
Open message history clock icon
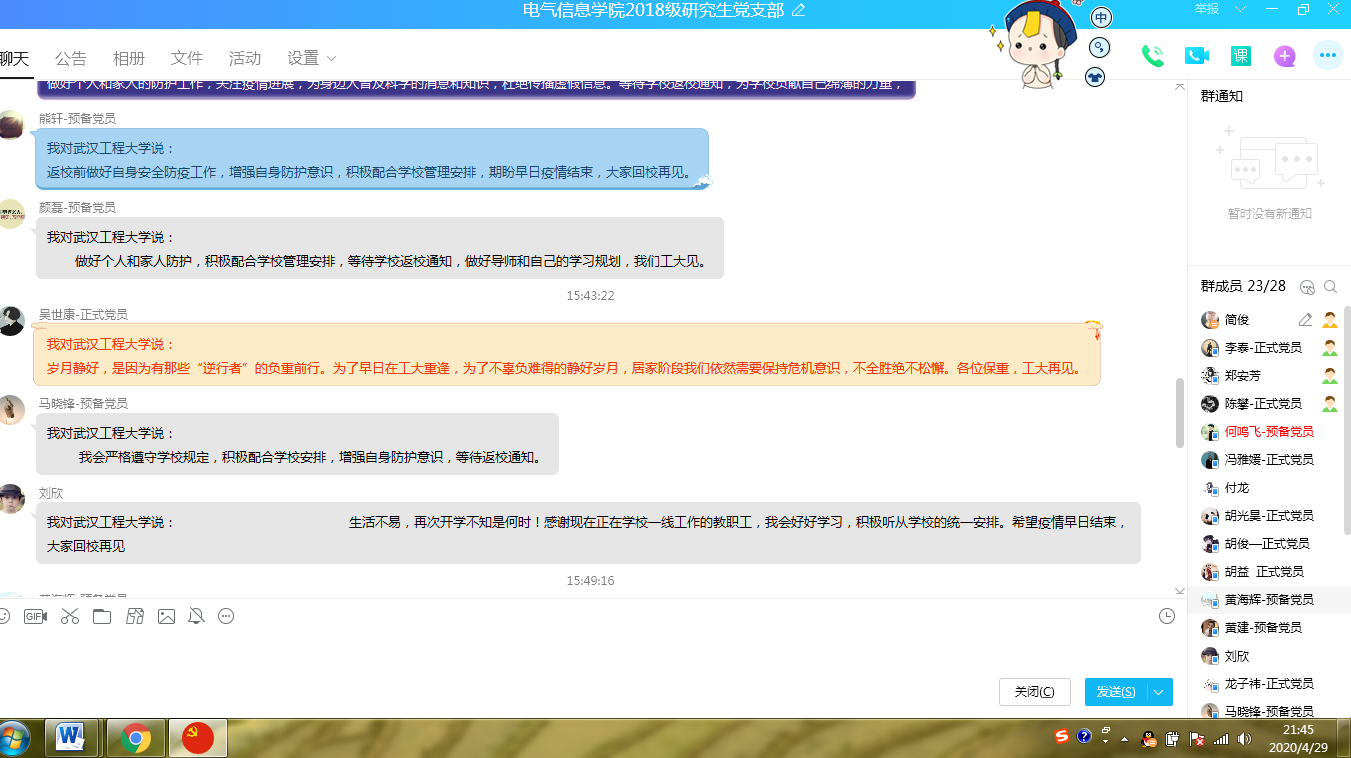[x=1166, y=616]
